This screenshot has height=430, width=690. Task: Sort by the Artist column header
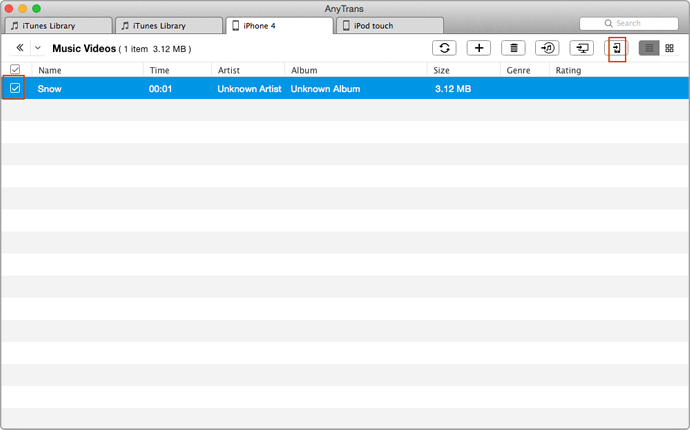coord(248,70)
